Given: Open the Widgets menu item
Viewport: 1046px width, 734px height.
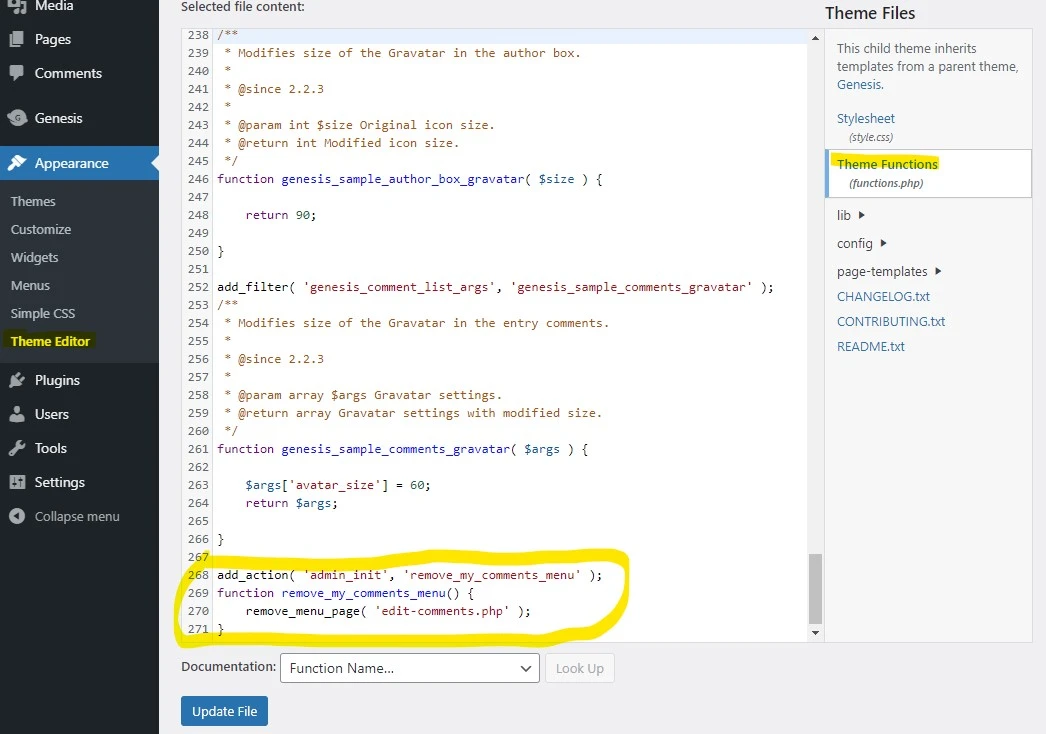Looking at the screenshot, I should (34, 257).
